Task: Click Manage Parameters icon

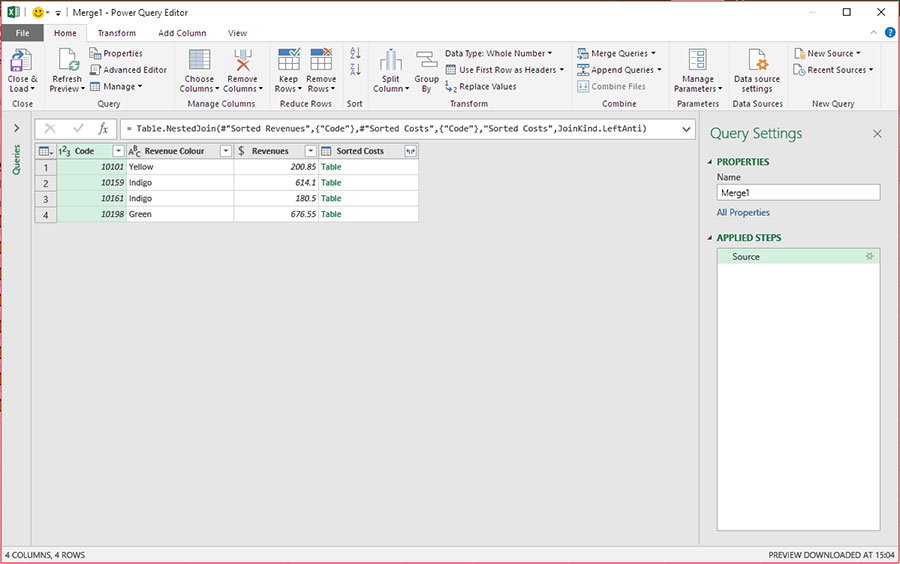Action: (697, 60)
